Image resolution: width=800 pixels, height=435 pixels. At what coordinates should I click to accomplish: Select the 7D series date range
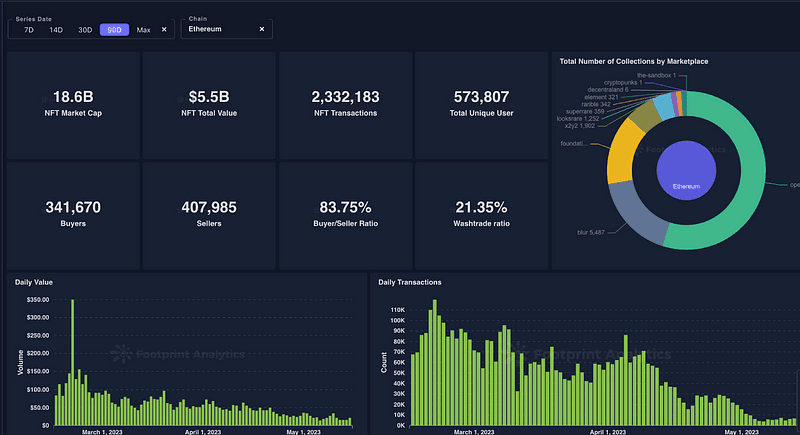[29, 30]
